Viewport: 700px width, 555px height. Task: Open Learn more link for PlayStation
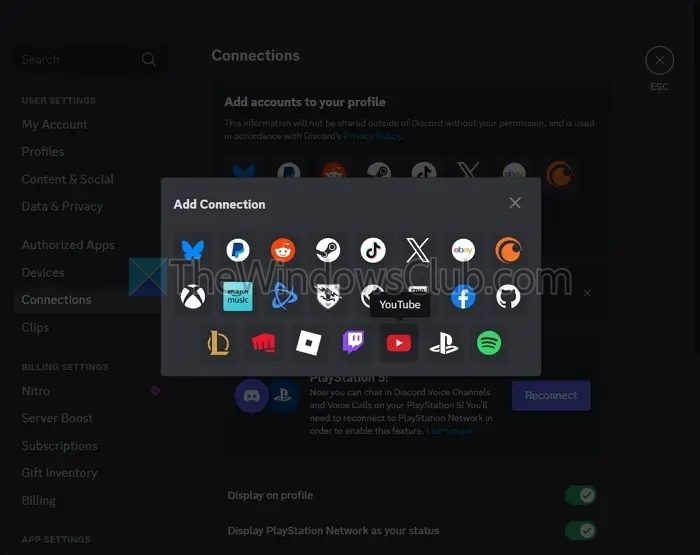click(x=449, y=431)
